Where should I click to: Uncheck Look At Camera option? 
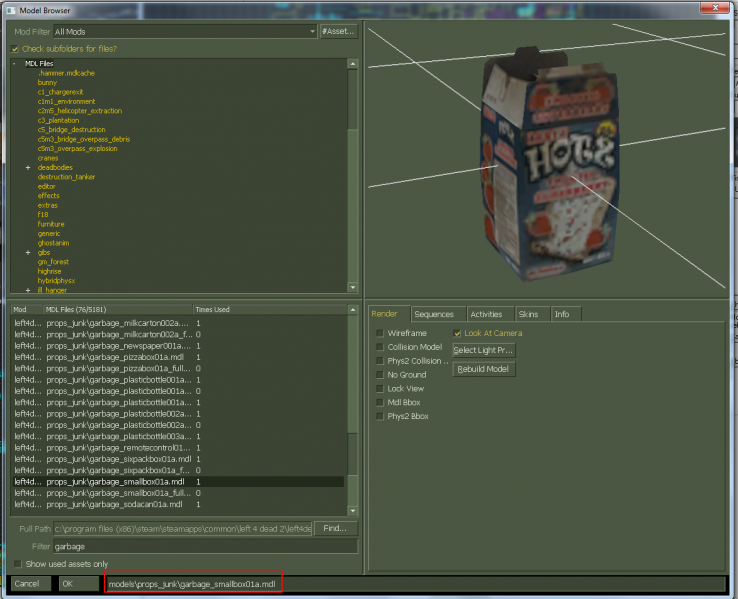coord(457,333)
